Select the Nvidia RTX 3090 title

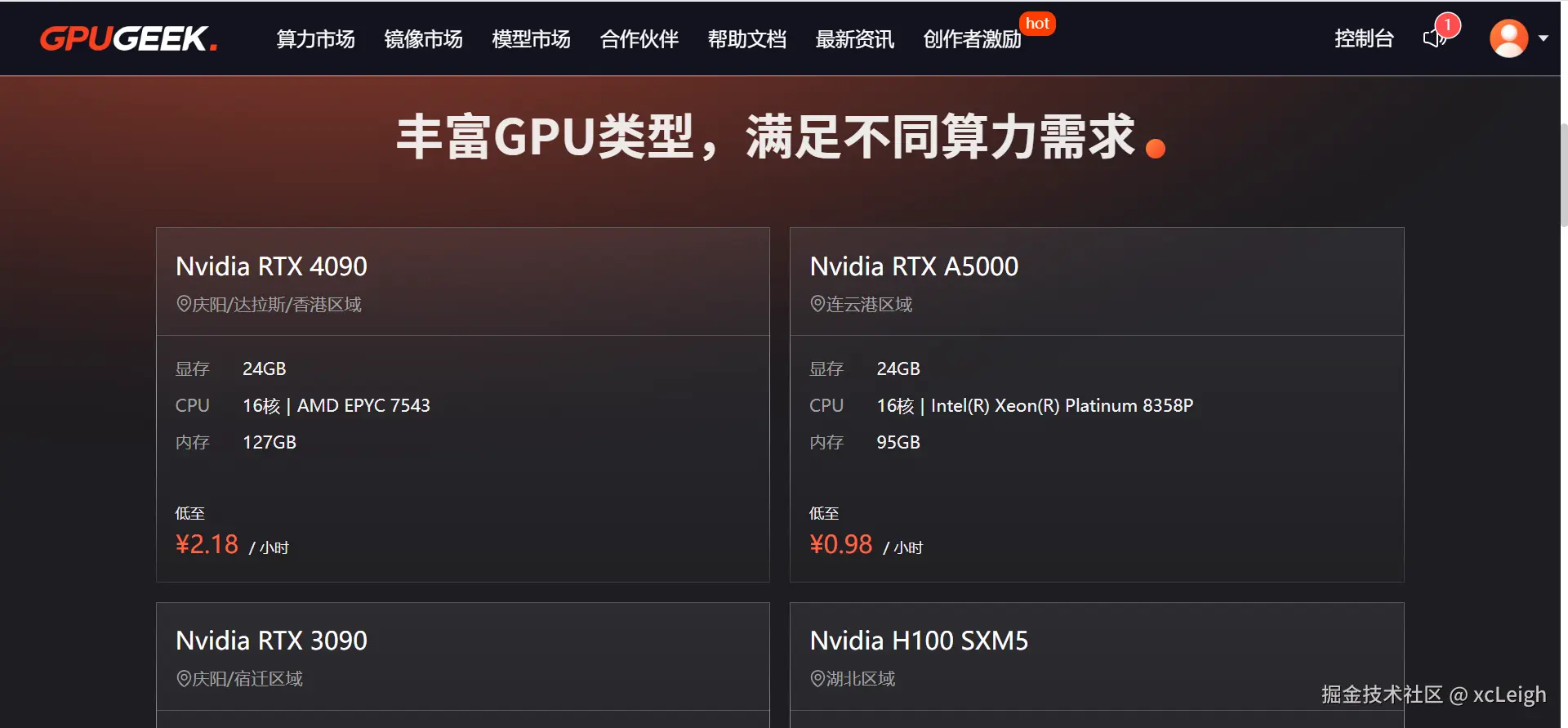coord(271,641)
